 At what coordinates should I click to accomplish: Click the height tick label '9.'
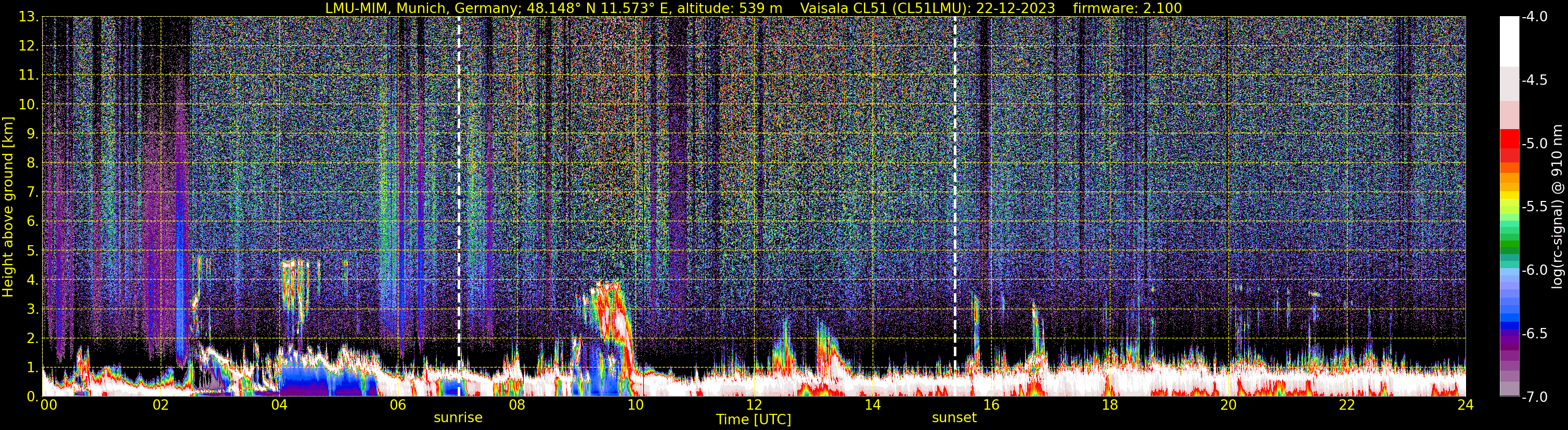pyautogui.click(x=32, y=134)
